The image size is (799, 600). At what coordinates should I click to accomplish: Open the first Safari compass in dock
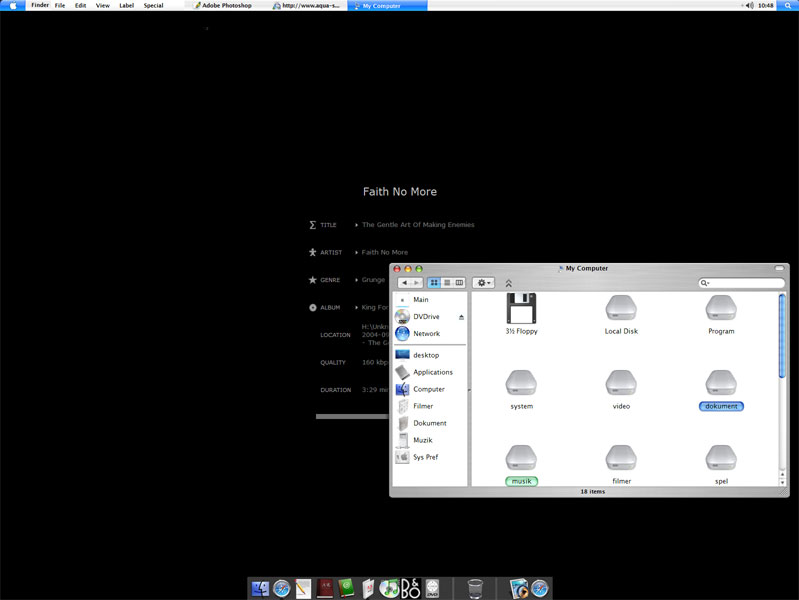pos(281,589)
